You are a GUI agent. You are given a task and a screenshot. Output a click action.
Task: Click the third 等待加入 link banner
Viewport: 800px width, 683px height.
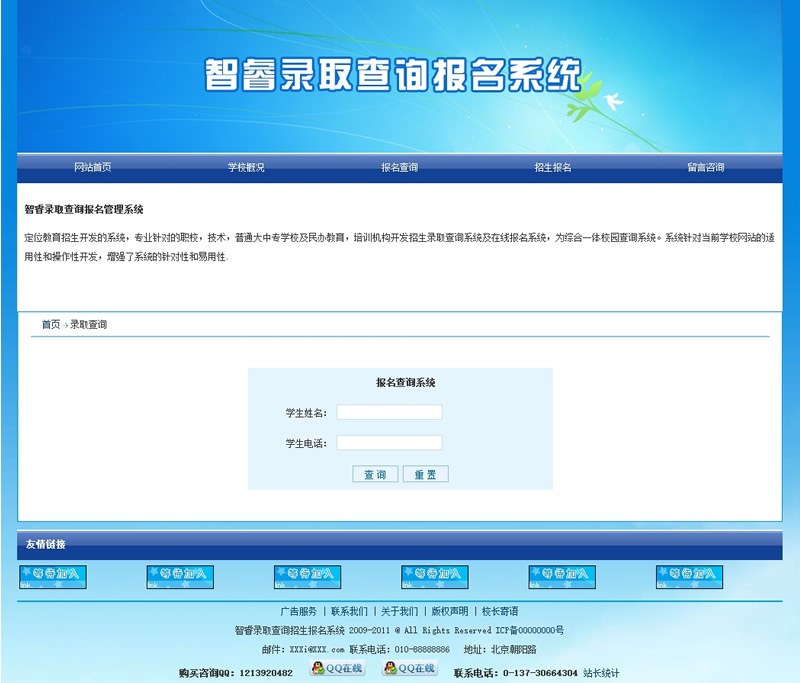click(x=307, y=577)
